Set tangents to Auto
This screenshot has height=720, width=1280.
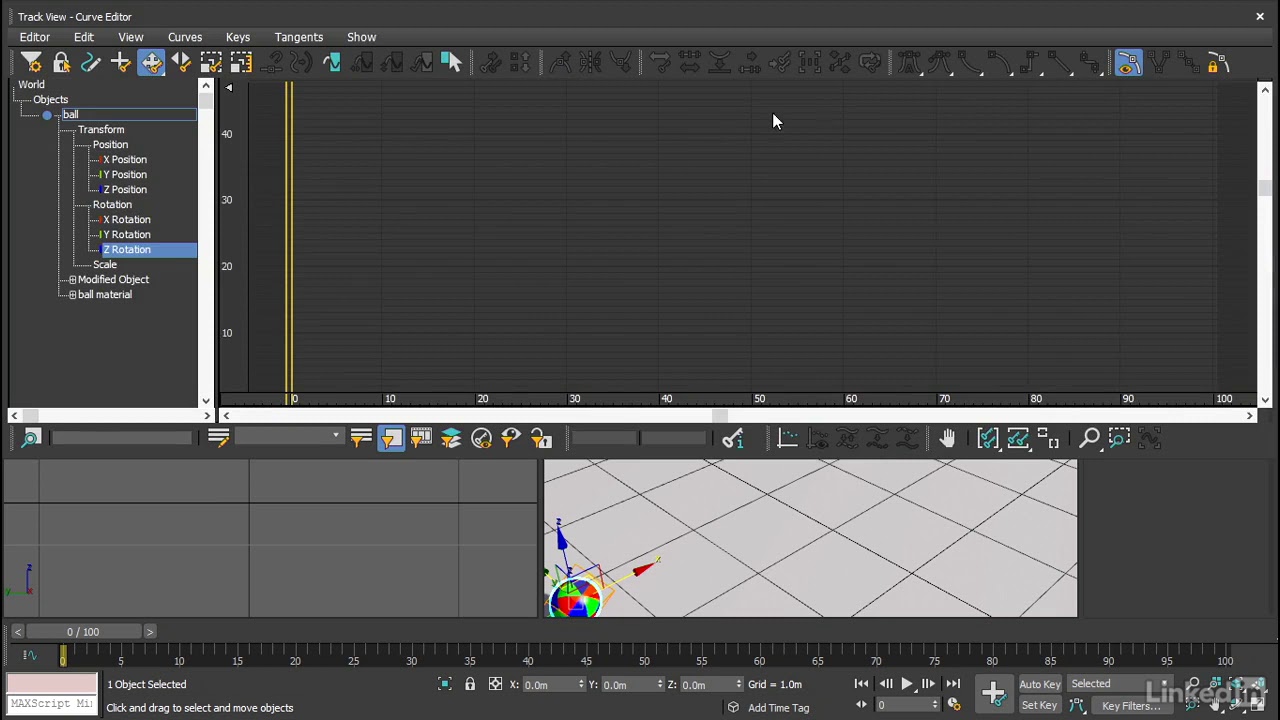(909, 63)
